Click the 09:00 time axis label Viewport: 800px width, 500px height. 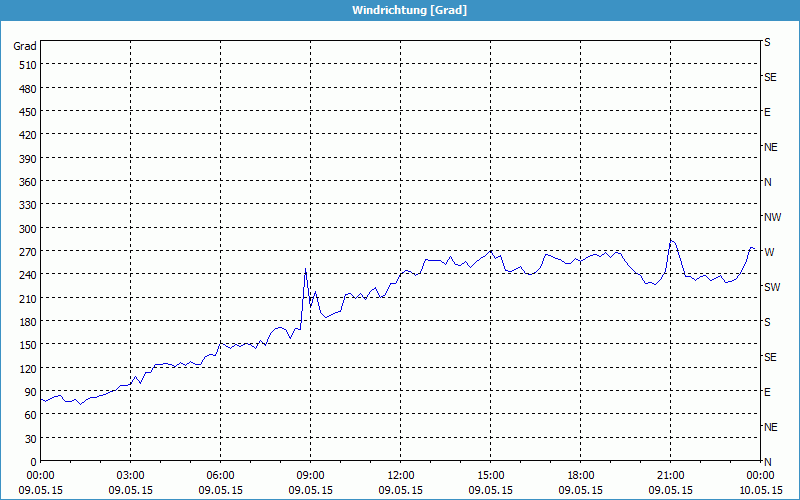[310, 476]
